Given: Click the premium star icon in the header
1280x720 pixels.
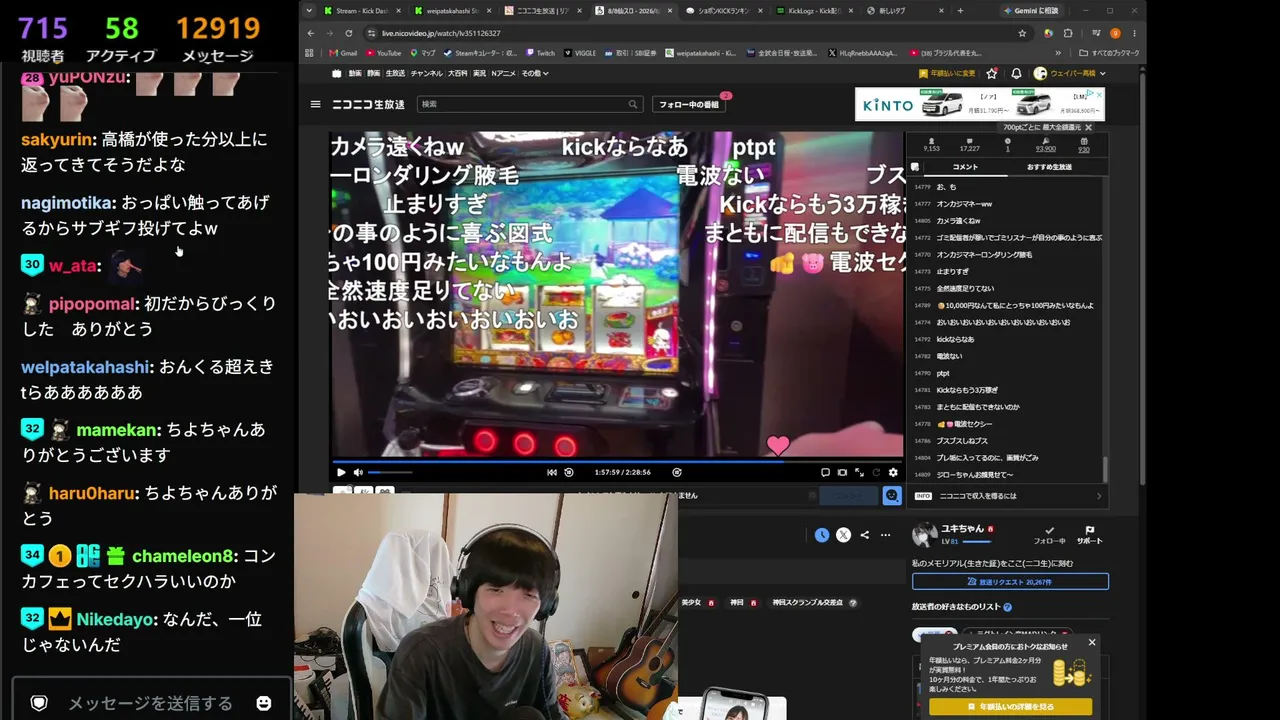Looking at the screenshot, I should pos(992,73).
